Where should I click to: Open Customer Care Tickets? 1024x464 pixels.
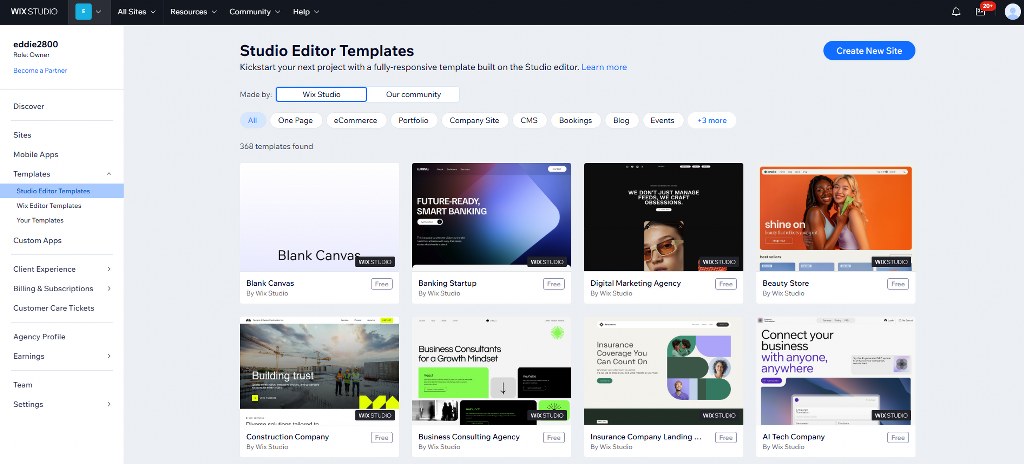(54, 308)
